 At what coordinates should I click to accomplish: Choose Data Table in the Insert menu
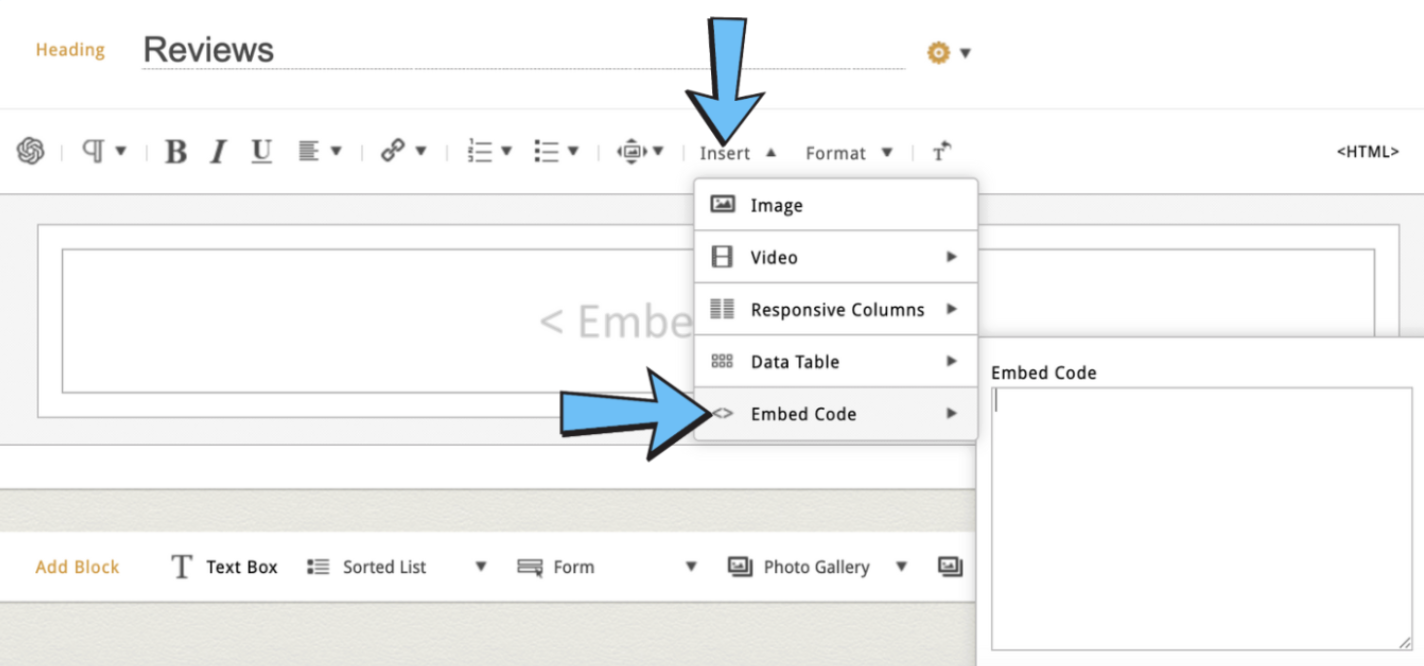(794, 362)
